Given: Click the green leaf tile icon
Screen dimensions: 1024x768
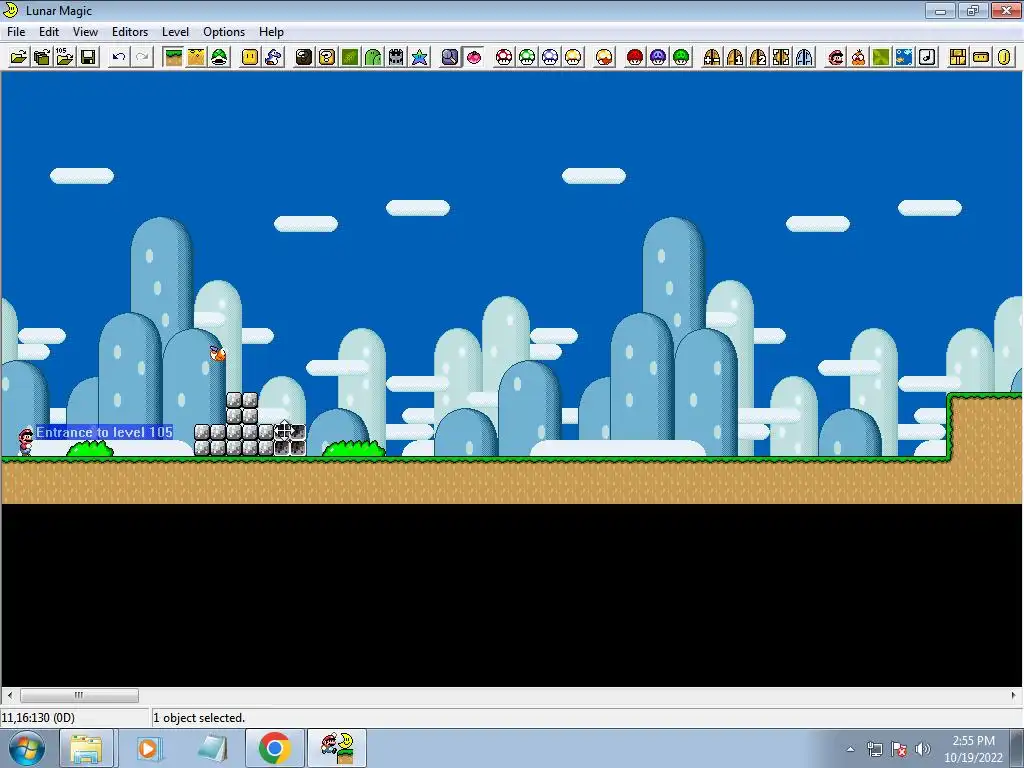Looking at the screenshot, I should point(350,57).
